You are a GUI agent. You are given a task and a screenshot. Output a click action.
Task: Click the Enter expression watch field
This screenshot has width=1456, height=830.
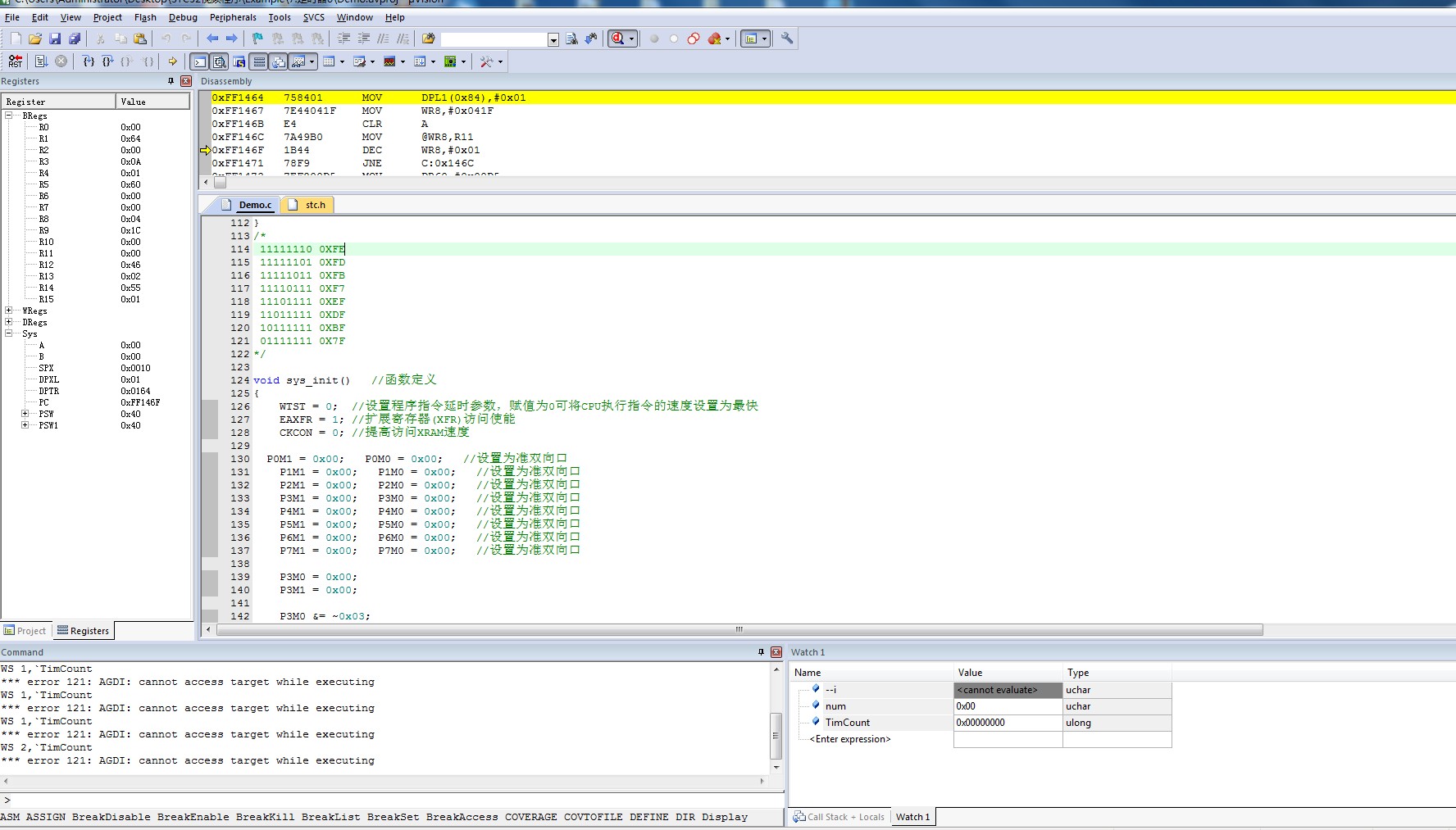pyautogui.click(x=850, y=739)
